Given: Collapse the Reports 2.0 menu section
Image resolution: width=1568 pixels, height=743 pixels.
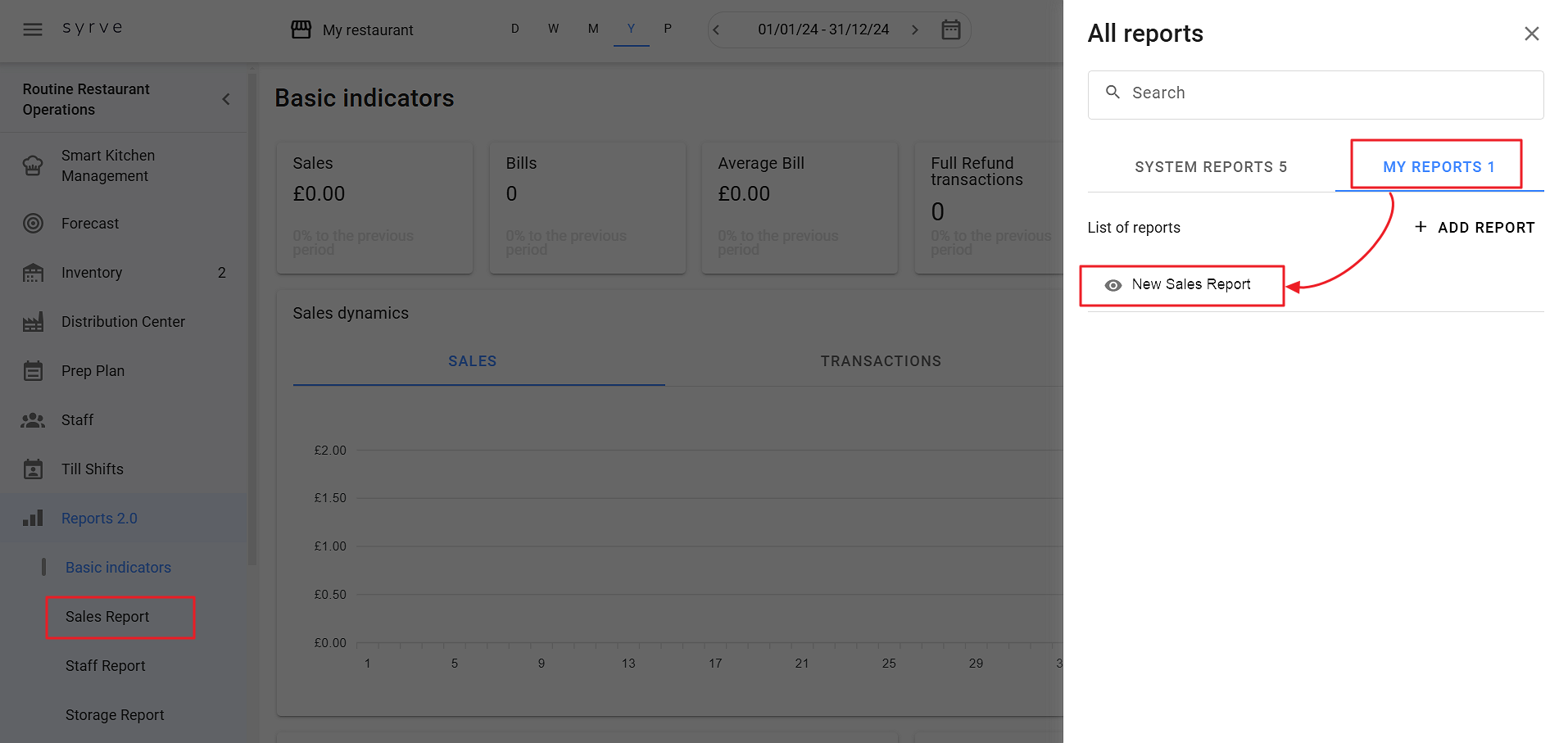Looking at the screenshot, I should pos(99,519).
